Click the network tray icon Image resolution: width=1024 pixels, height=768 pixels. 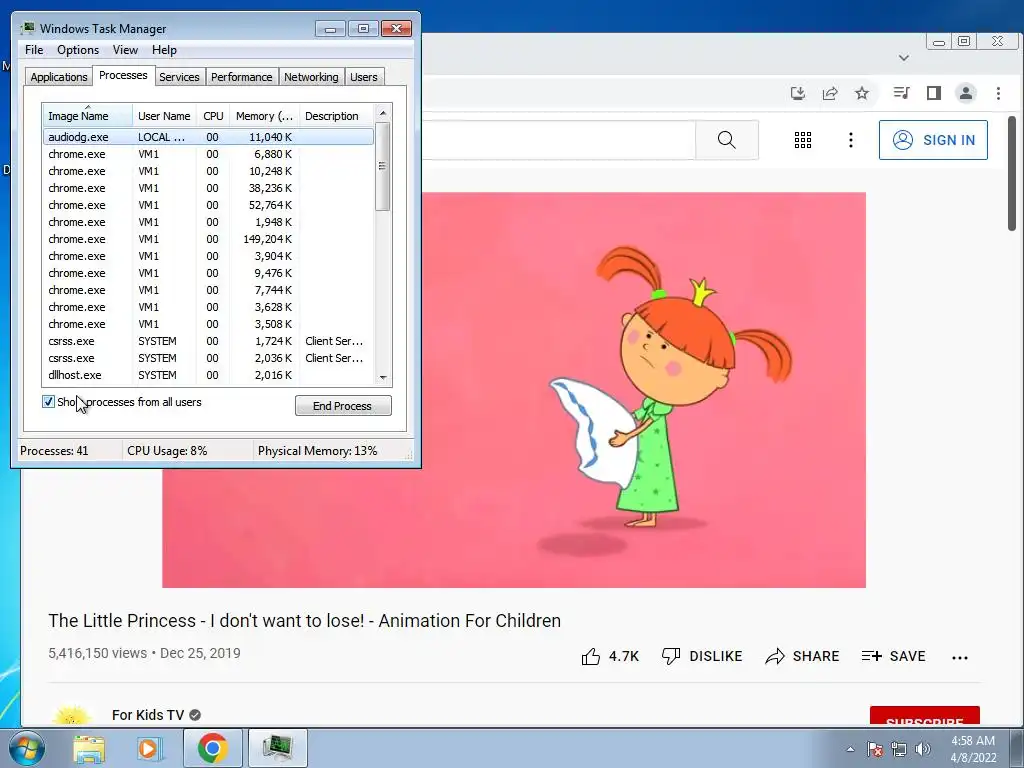point(899,749)
